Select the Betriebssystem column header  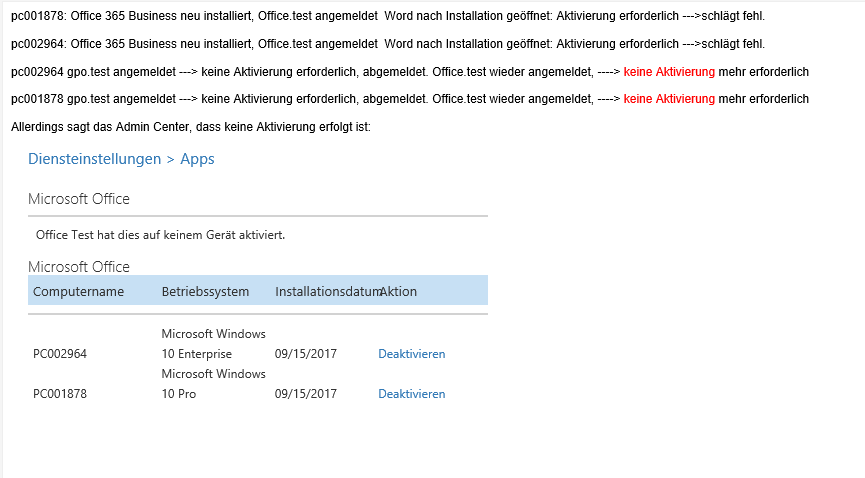coord(205,291)
